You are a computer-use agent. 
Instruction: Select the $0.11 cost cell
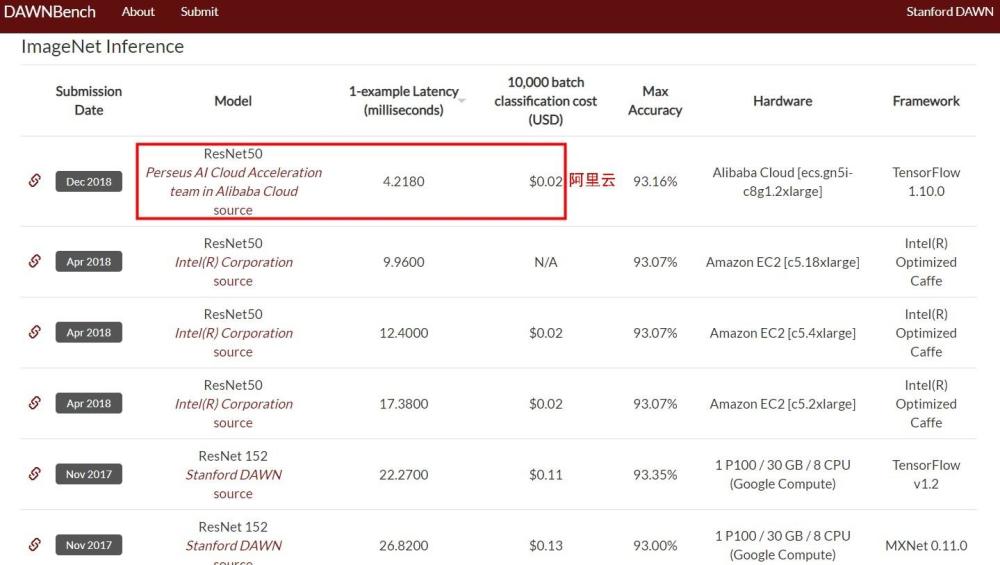pyautogui.click(x=545, y=474)
